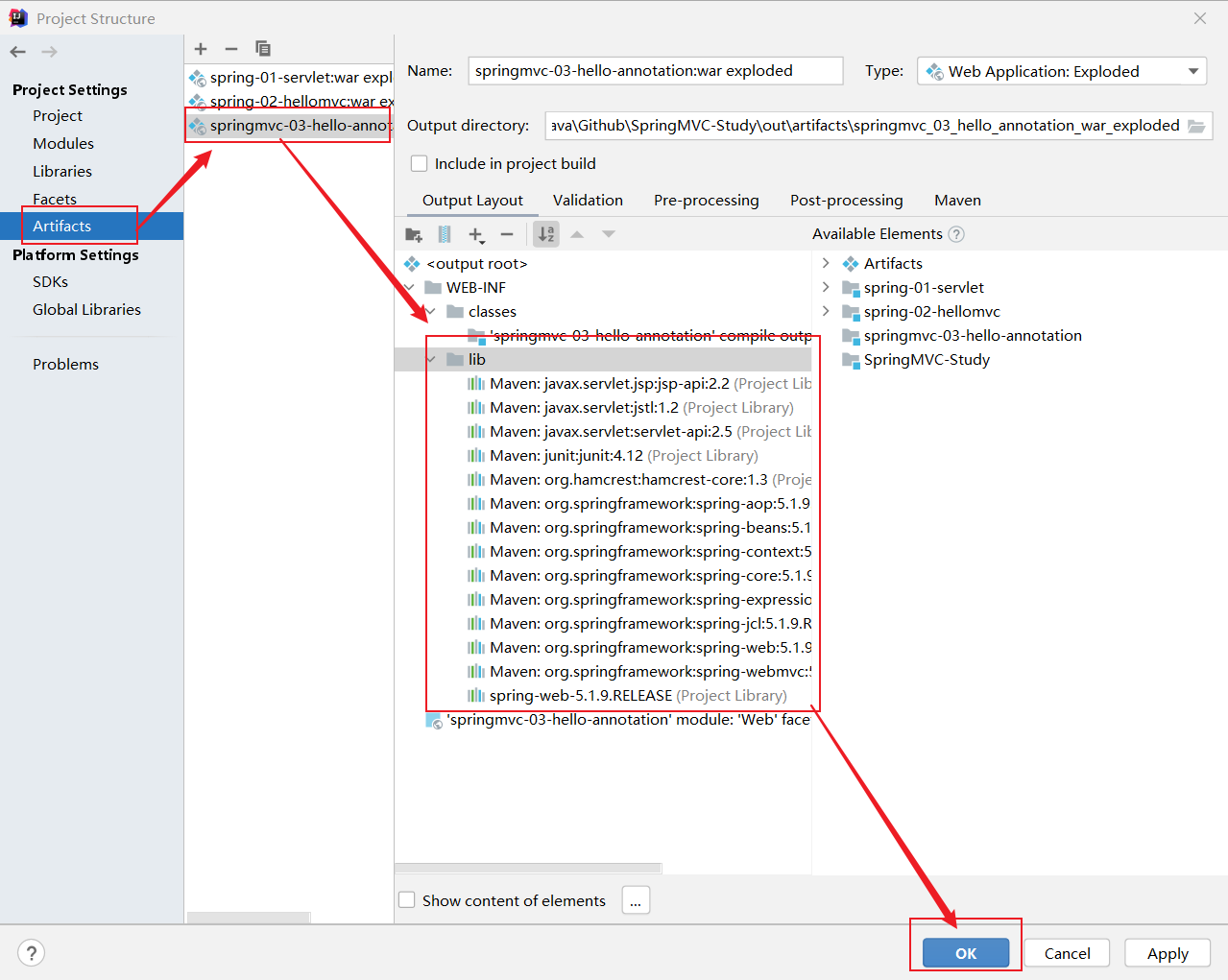The image size is (1228, 980).
Task: Collapse the lib folder in output tree
Action: (431, 360)
